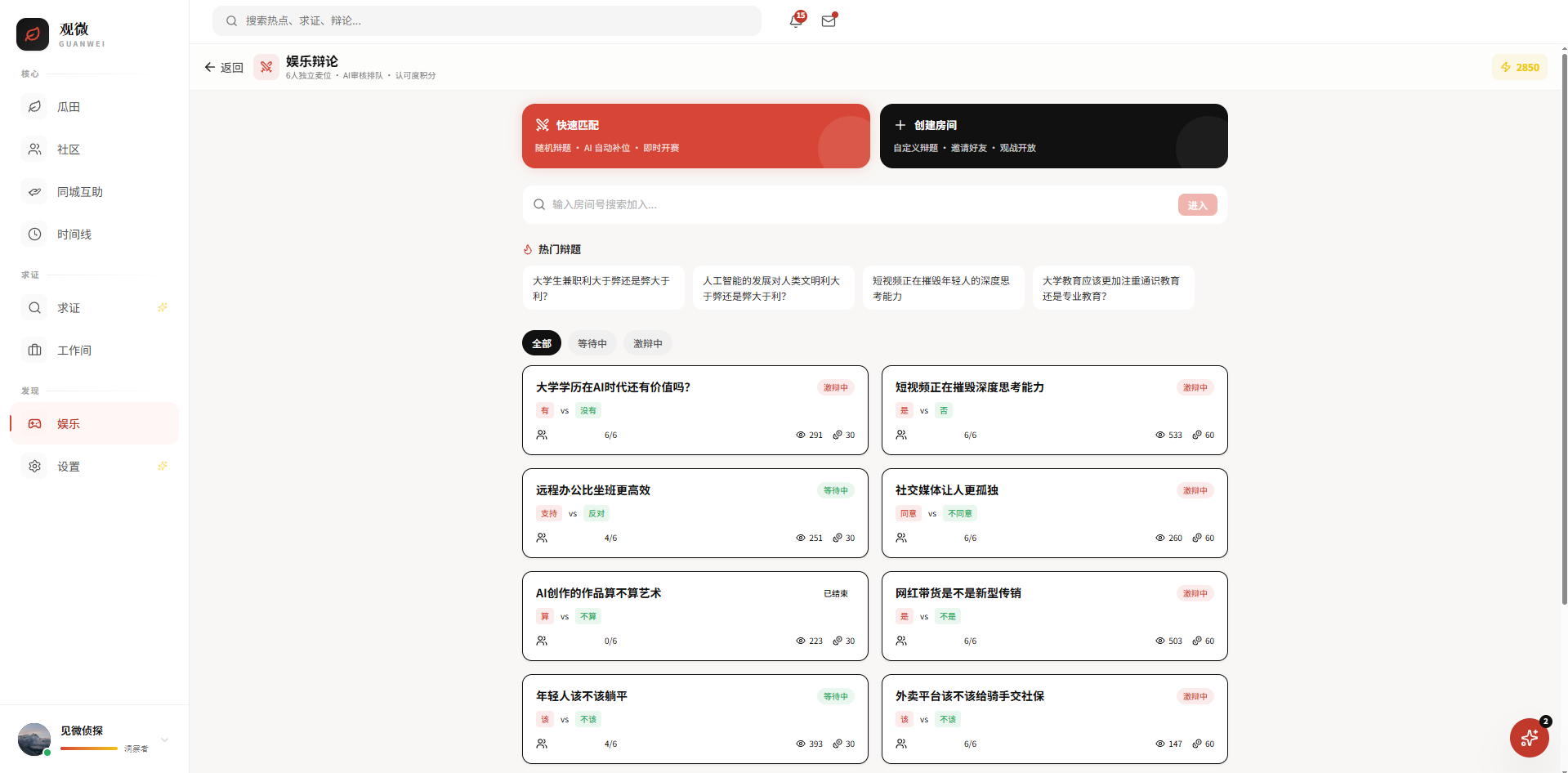This screenshot has height=773, width=1568.
Task: Click participants icon in 社交媒体让人更孤独 card
Action: [901, 538]
